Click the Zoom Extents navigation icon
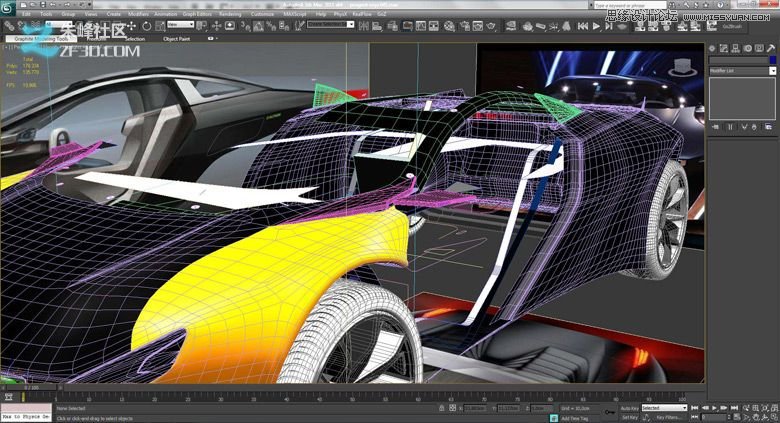780x423 pixels. click(764, 408)
